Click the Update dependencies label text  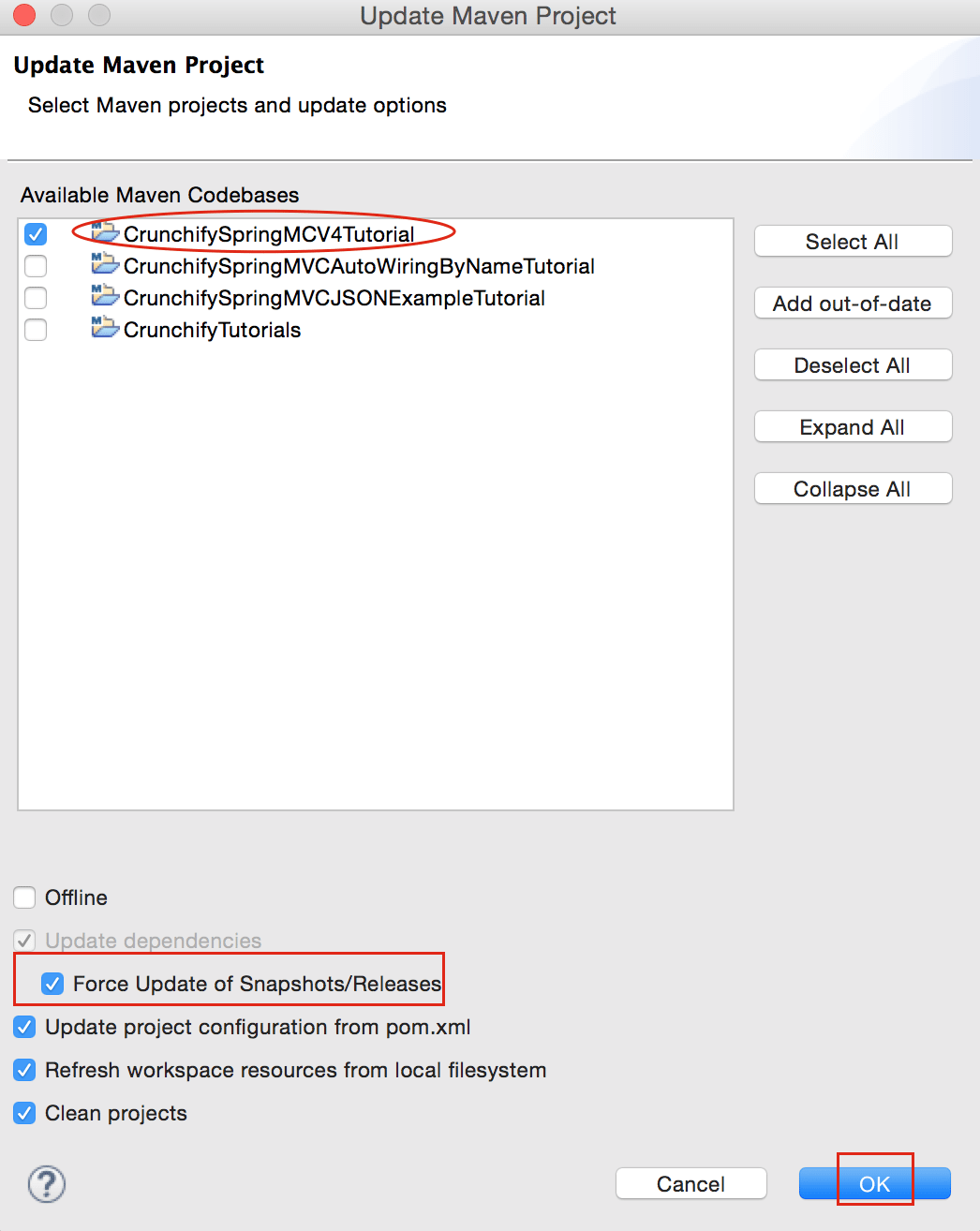154,941
